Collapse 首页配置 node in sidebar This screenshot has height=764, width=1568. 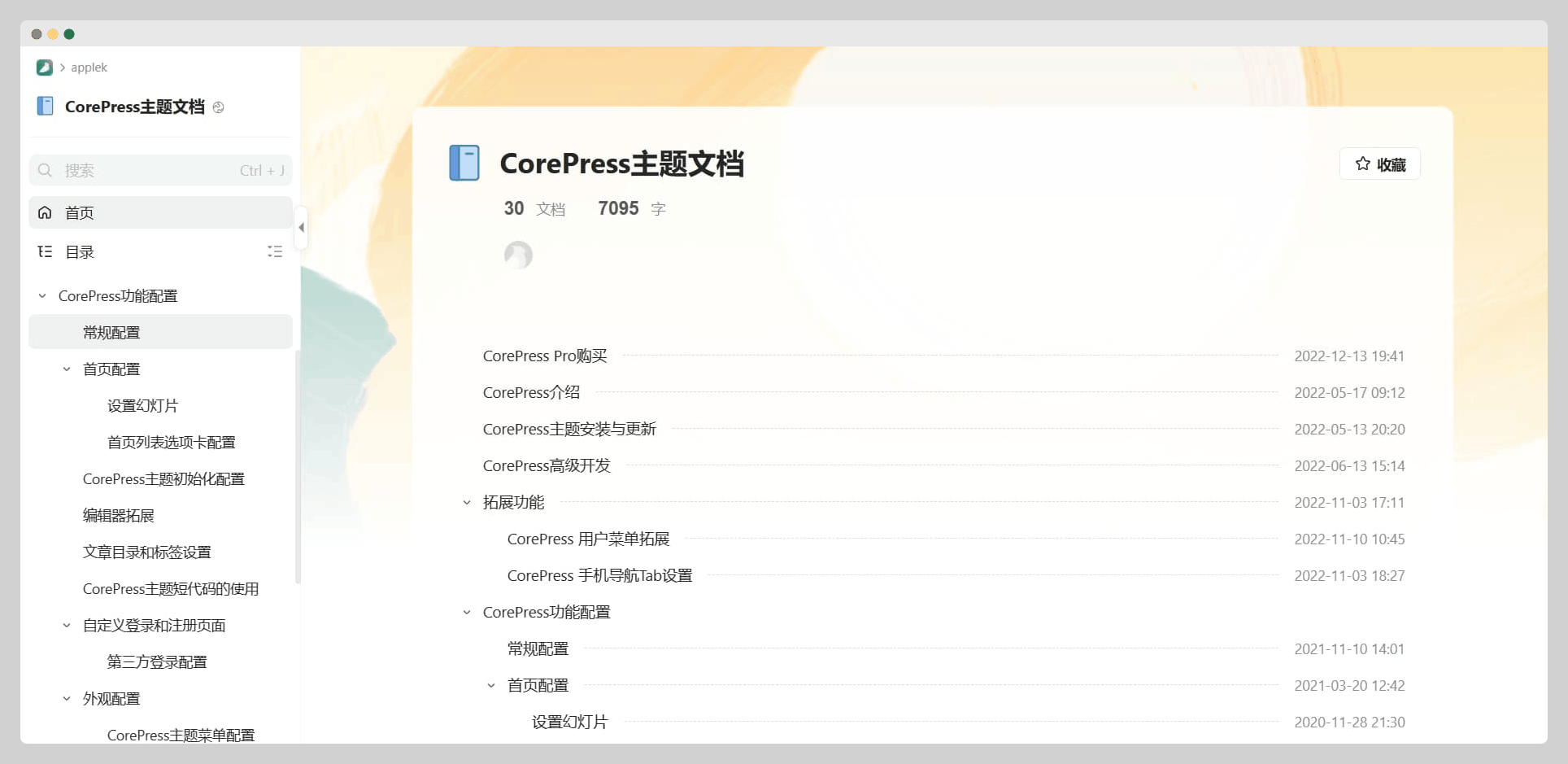click(67, 369)
